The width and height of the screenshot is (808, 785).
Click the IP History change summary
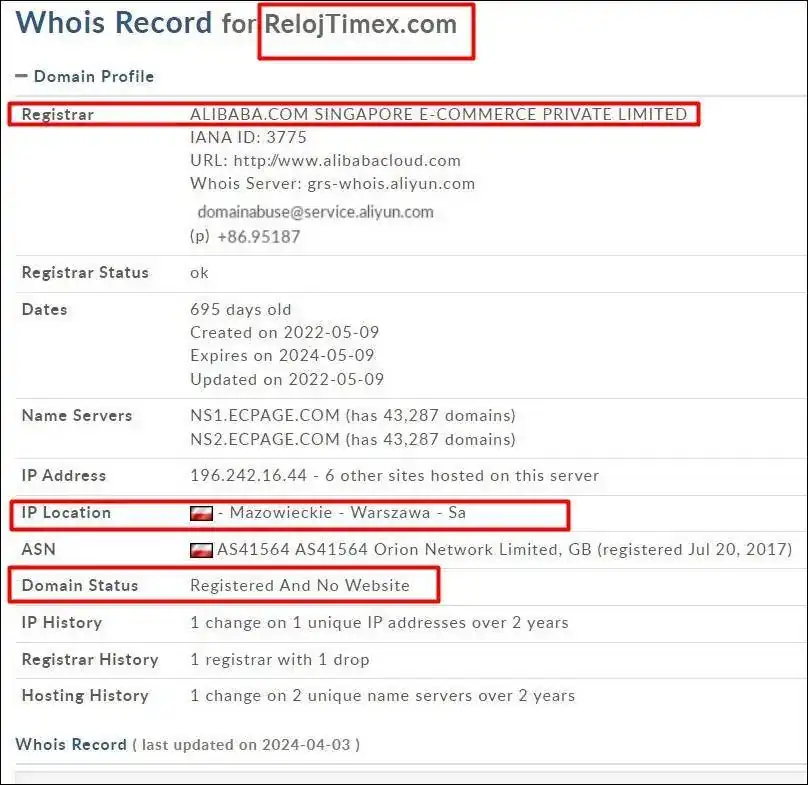(x=379, y=623)
